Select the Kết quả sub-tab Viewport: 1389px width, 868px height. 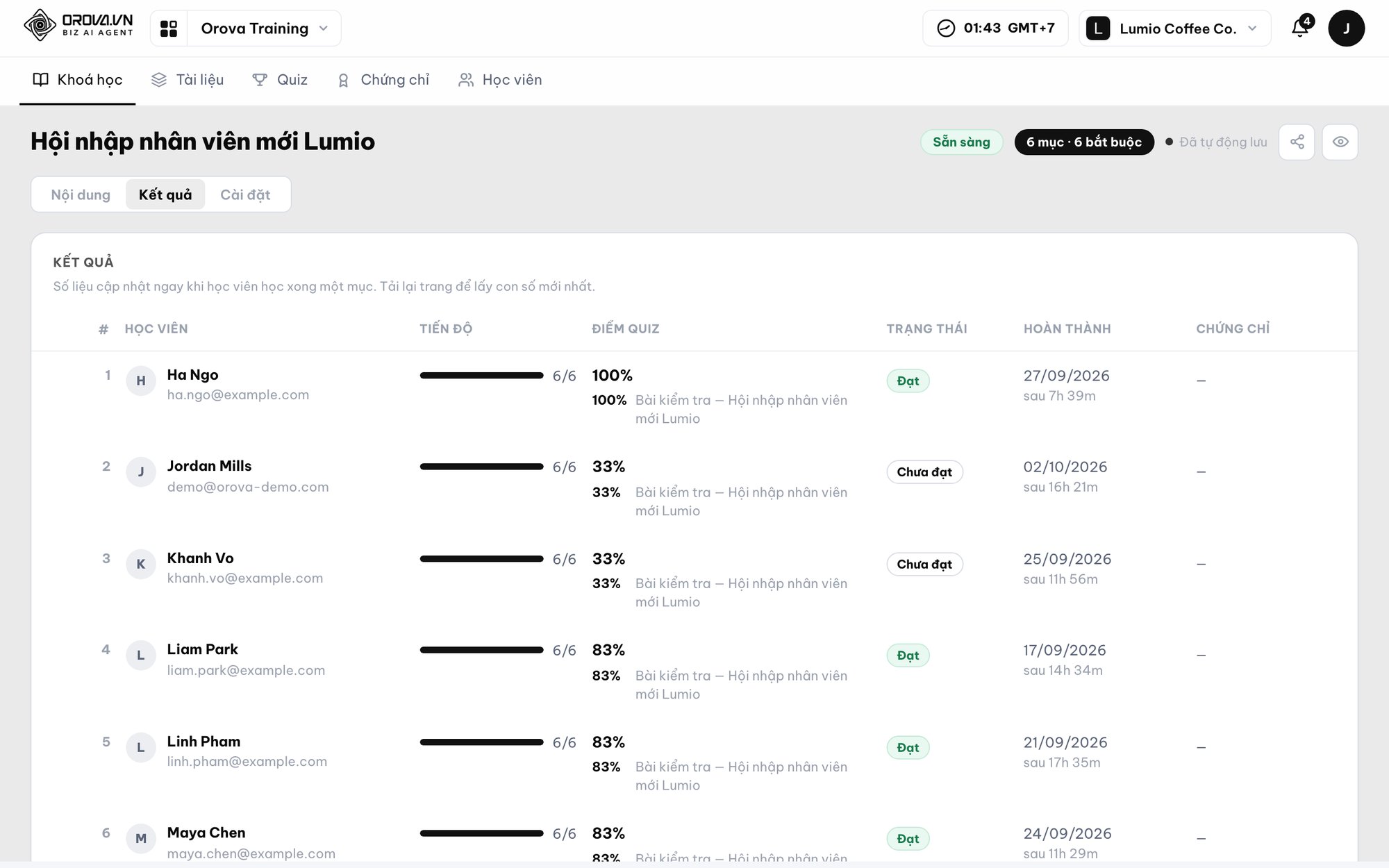tap(165, 194)
